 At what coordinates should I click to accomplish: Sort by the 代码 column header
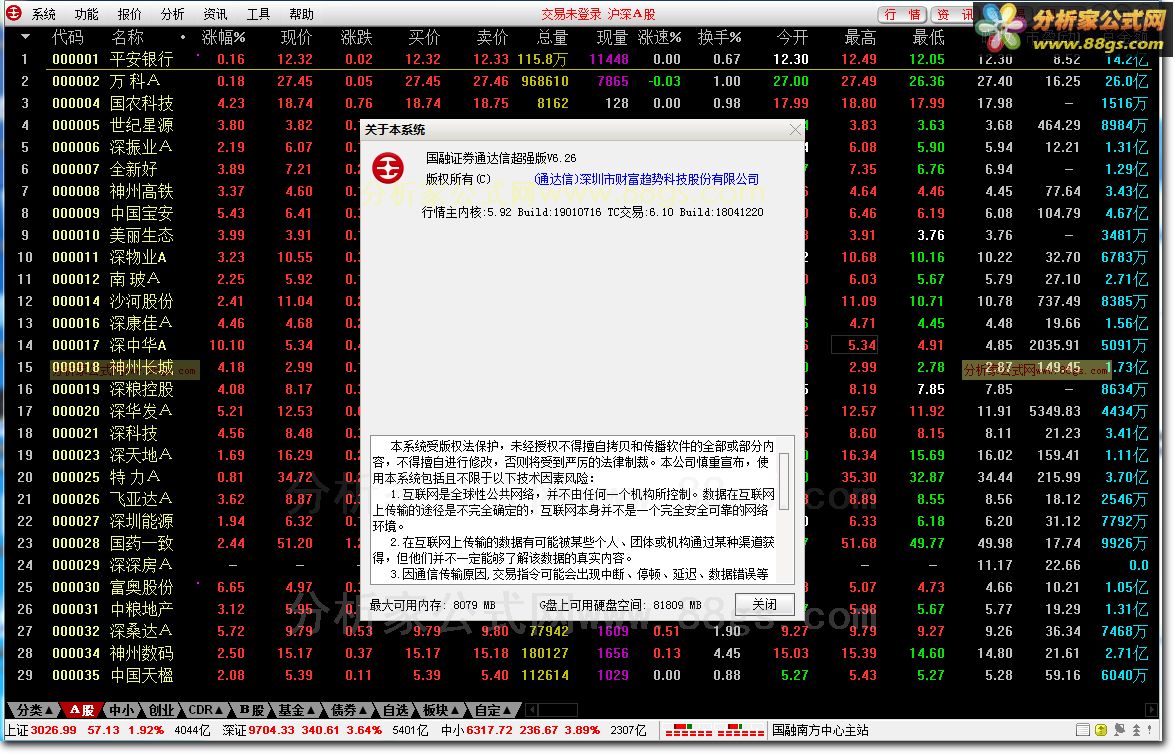[x=67, y=37]
